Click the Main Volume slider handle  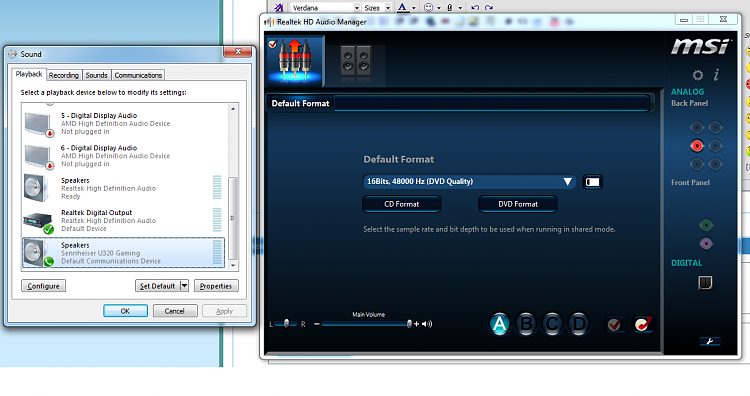pos(409,324)
